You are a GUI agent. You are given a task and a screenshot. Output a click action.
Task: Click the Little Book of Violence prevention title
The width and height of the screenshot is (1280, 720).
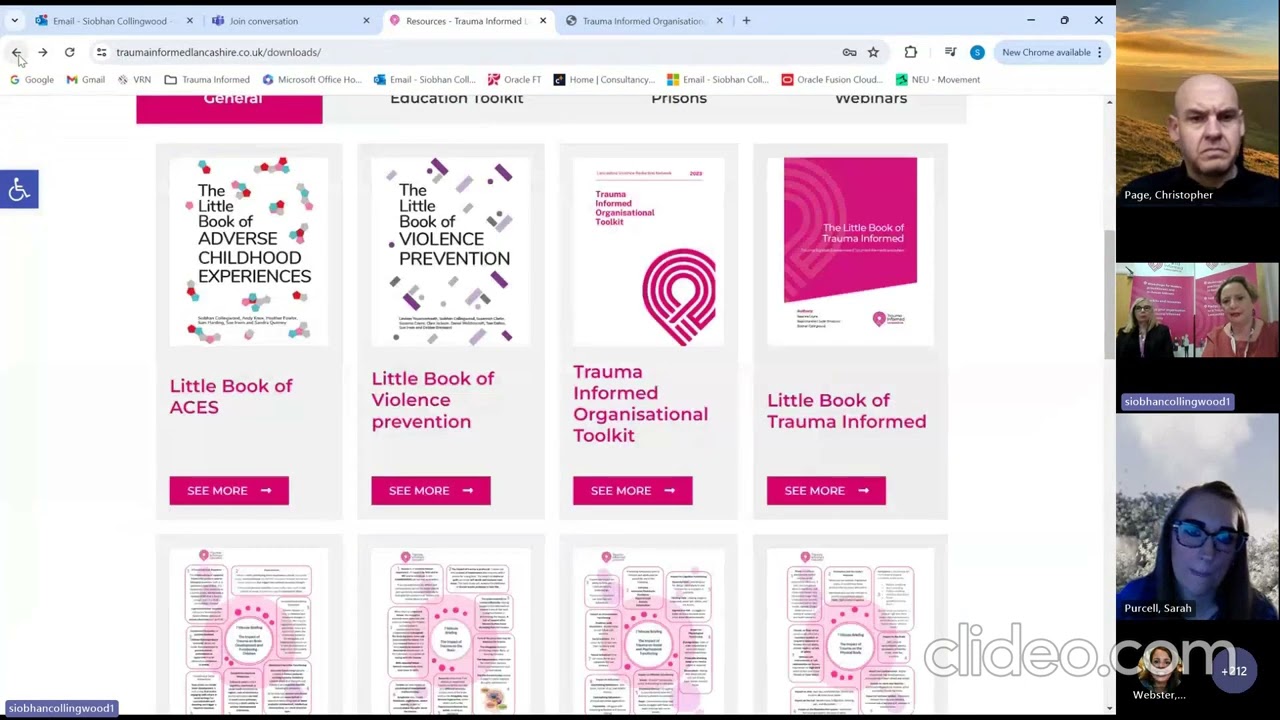tap(432, 399)
